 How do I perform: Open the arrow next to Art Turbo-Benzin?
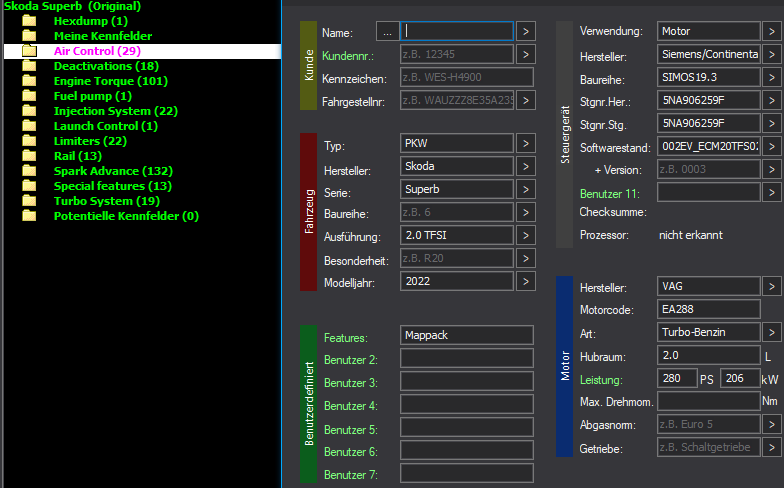772,332
